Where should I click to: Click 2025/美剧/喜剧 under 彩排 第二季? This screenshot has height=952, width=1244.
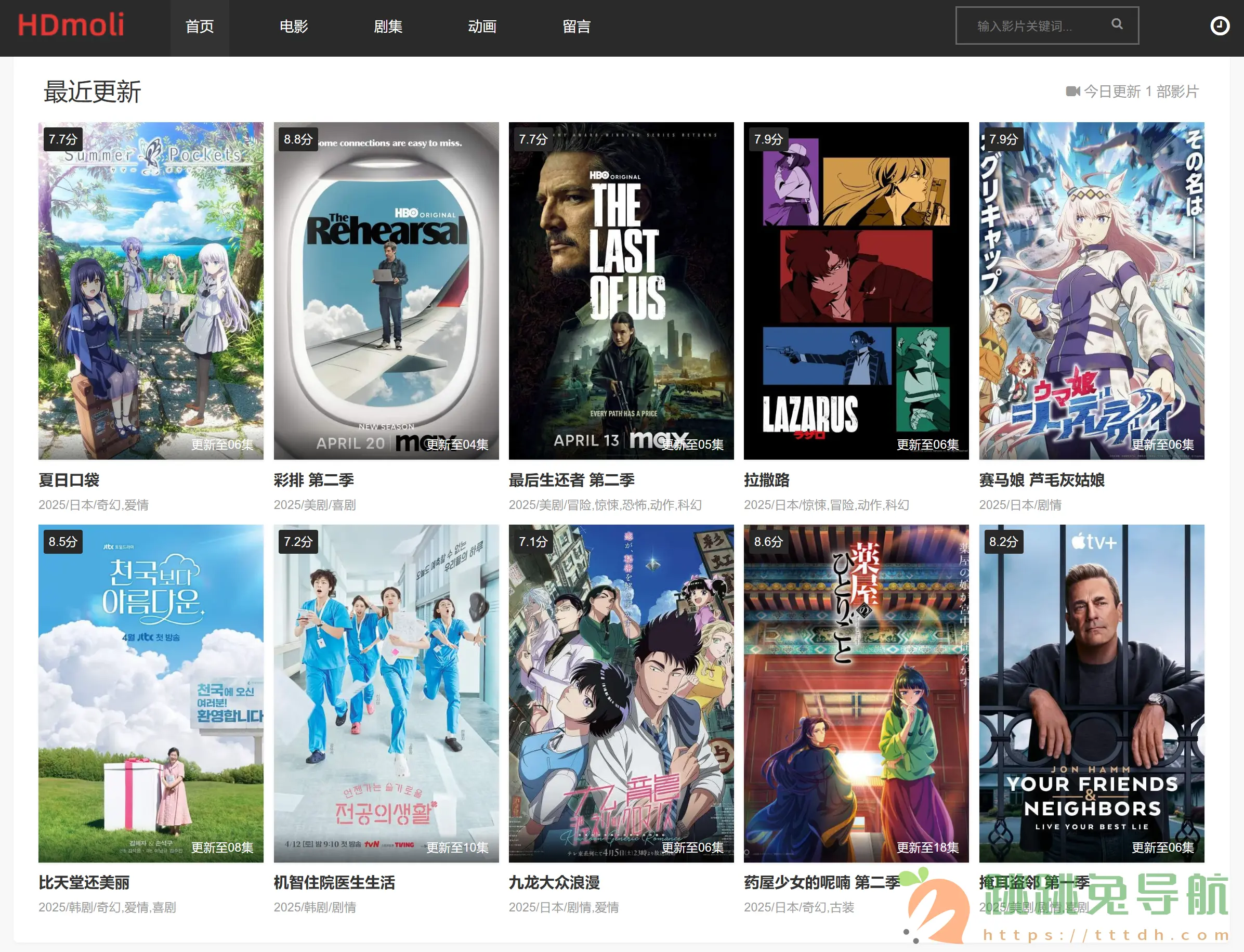click(315, 505)
